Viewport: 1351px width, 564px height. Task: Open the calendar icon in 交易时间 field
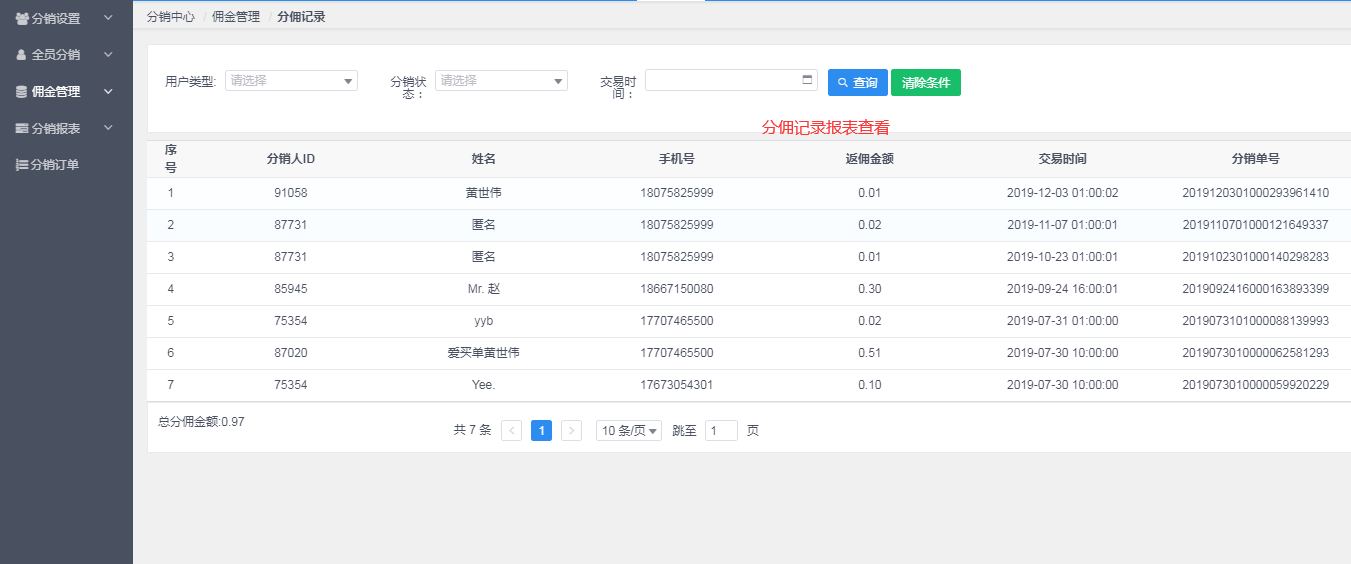(807, 79)
